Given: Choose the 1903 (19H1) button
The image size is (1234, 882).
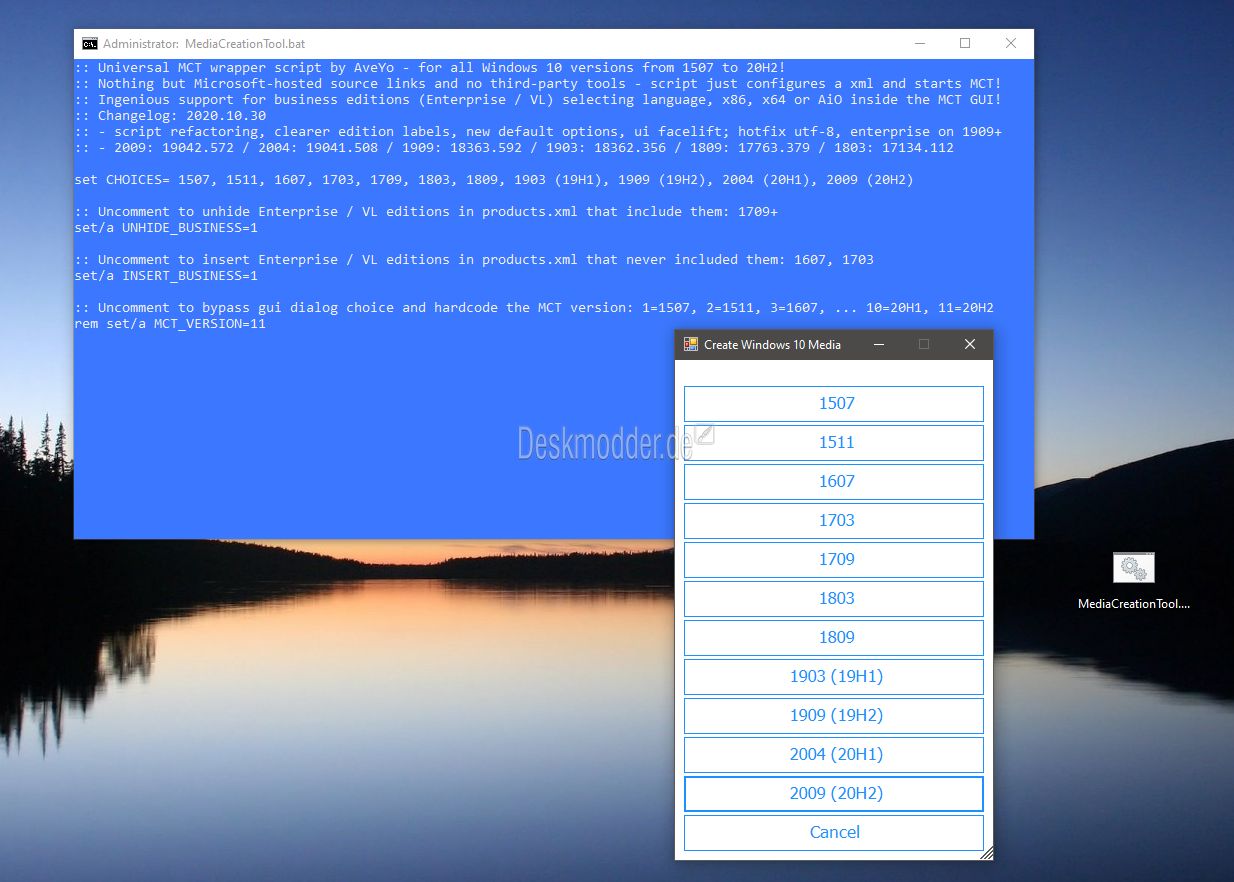Looking at the screenshot, I should (x=834, y=677).
